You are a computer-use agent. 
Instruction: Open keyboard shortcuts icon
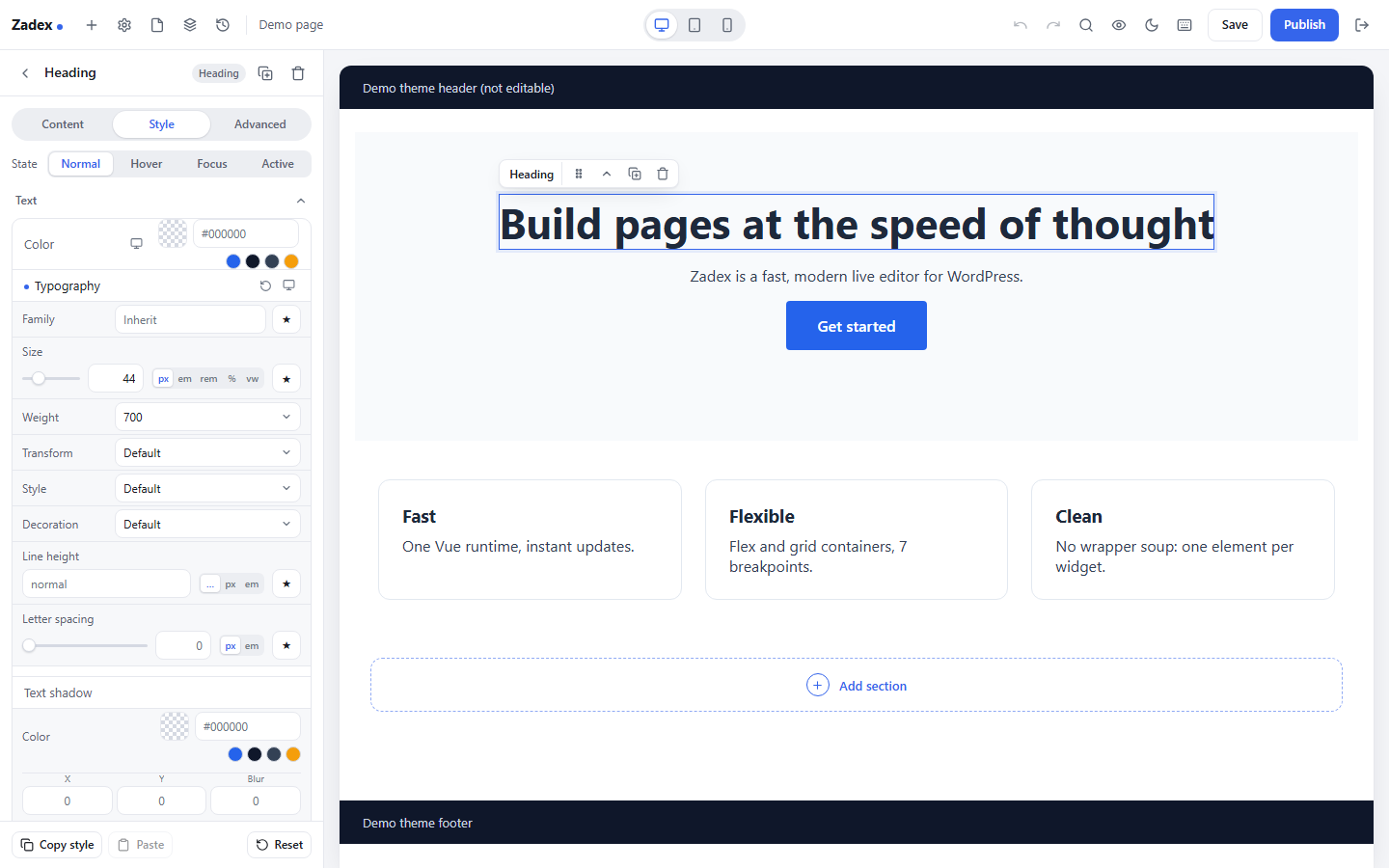tap(1185, 25)
